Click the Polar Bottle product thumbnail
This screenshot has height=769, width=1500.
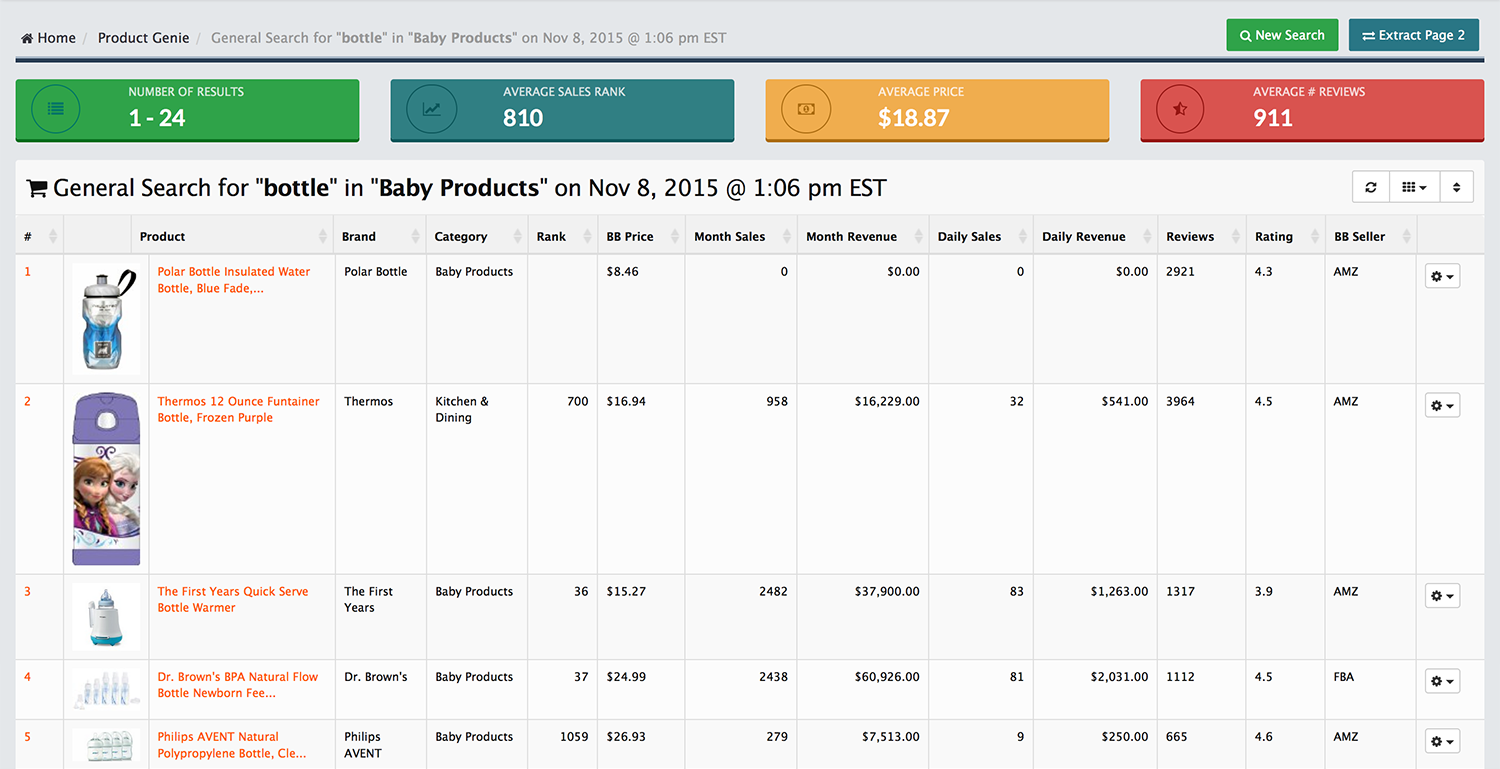click(x=106, y=319)
